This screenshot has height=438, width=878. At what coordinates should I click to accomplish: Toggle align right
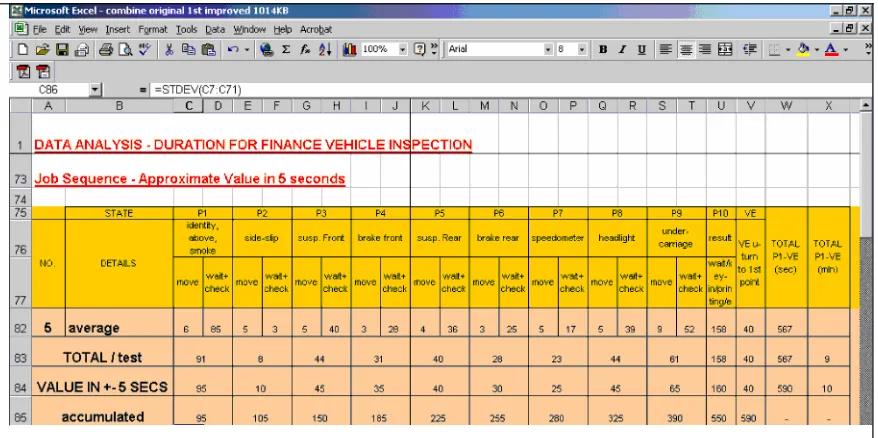(x=704, y=50)
